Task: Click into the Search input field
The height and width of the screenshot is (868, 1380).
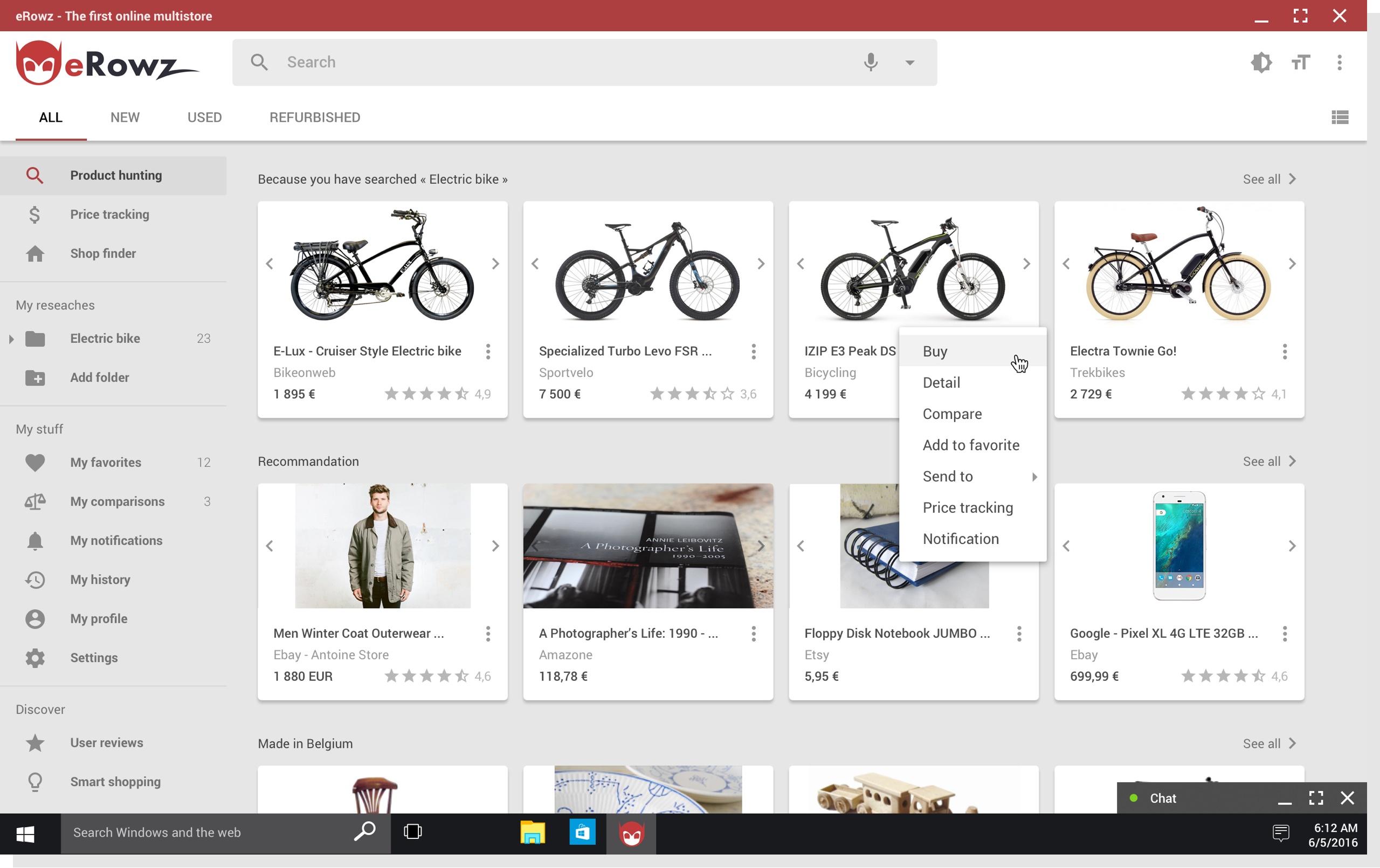Action: click(x=584, y=62)
